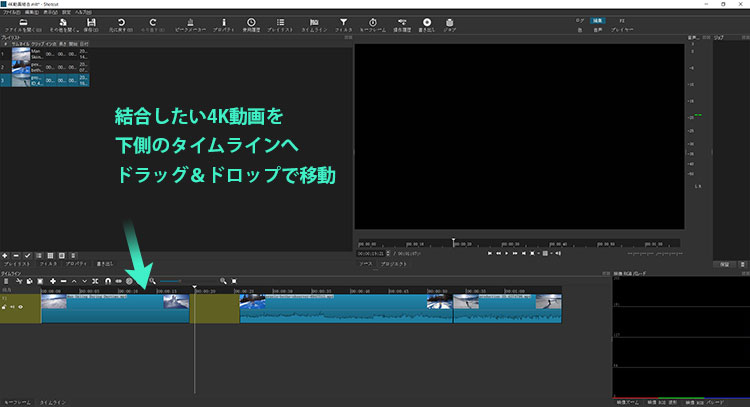
Task: Click the playlist add (plus) button
Action: [x=5, y=256]
